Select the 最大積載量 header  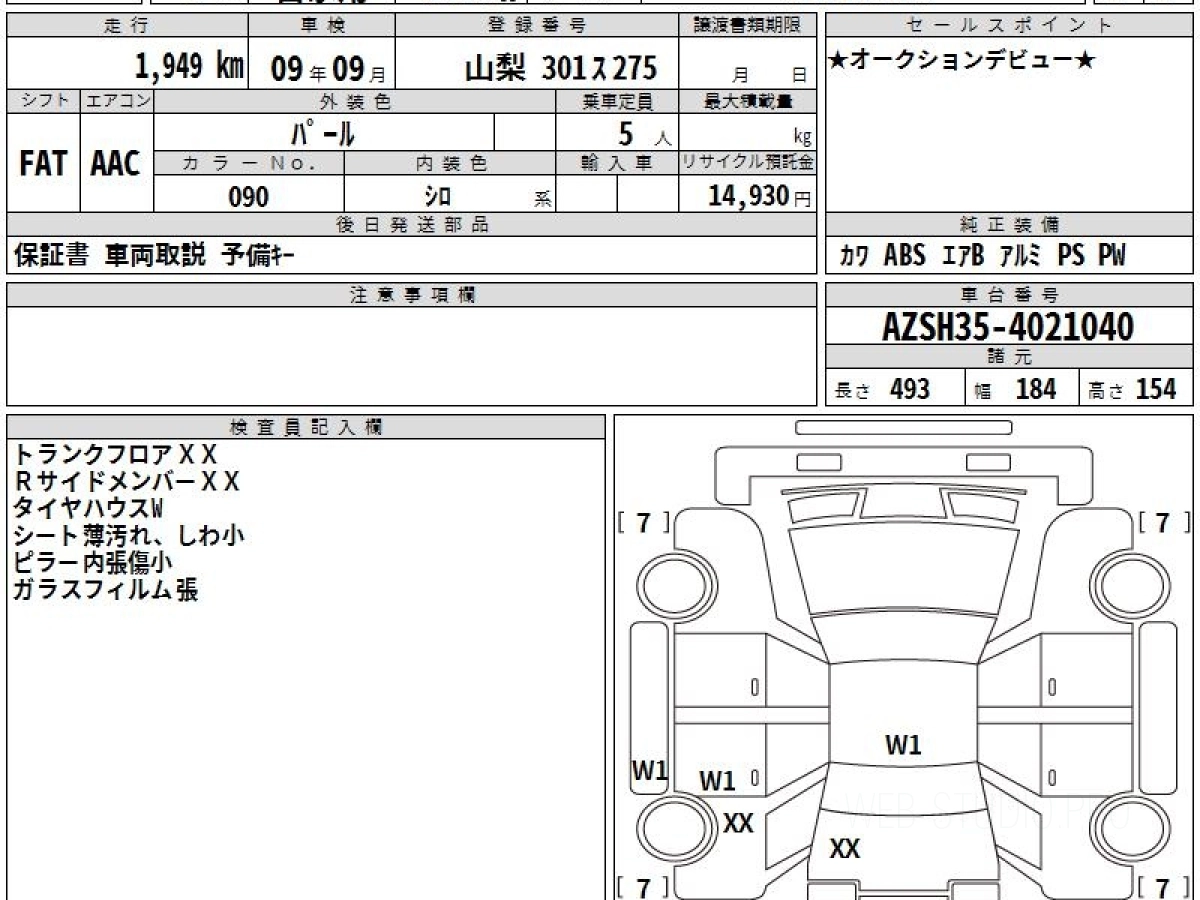pos(748,101)
